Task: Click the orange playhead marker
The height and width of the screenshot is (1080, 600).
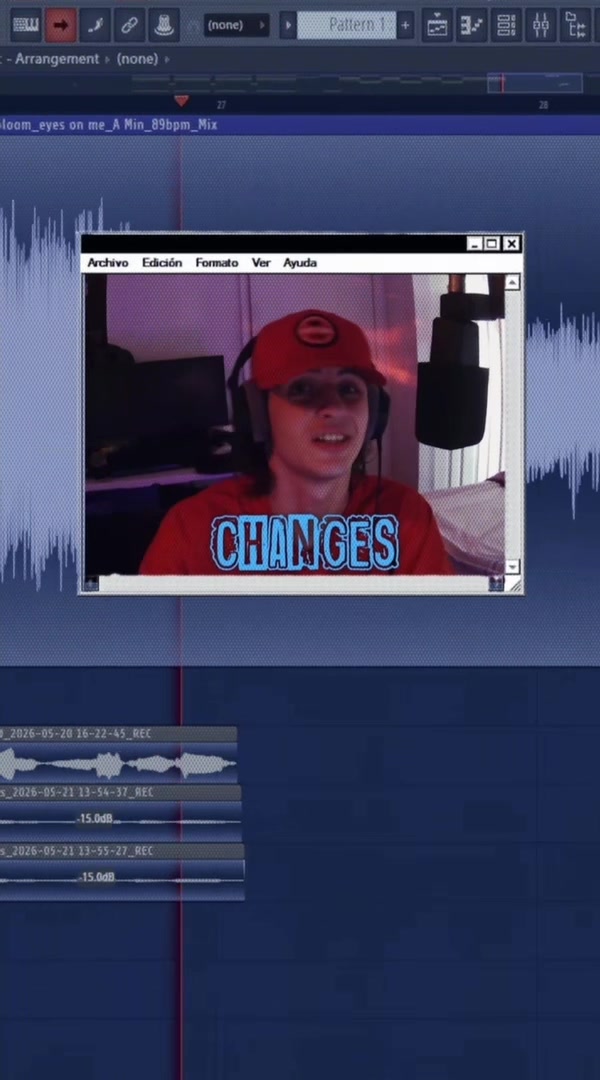Action: [x=181, y=101]
